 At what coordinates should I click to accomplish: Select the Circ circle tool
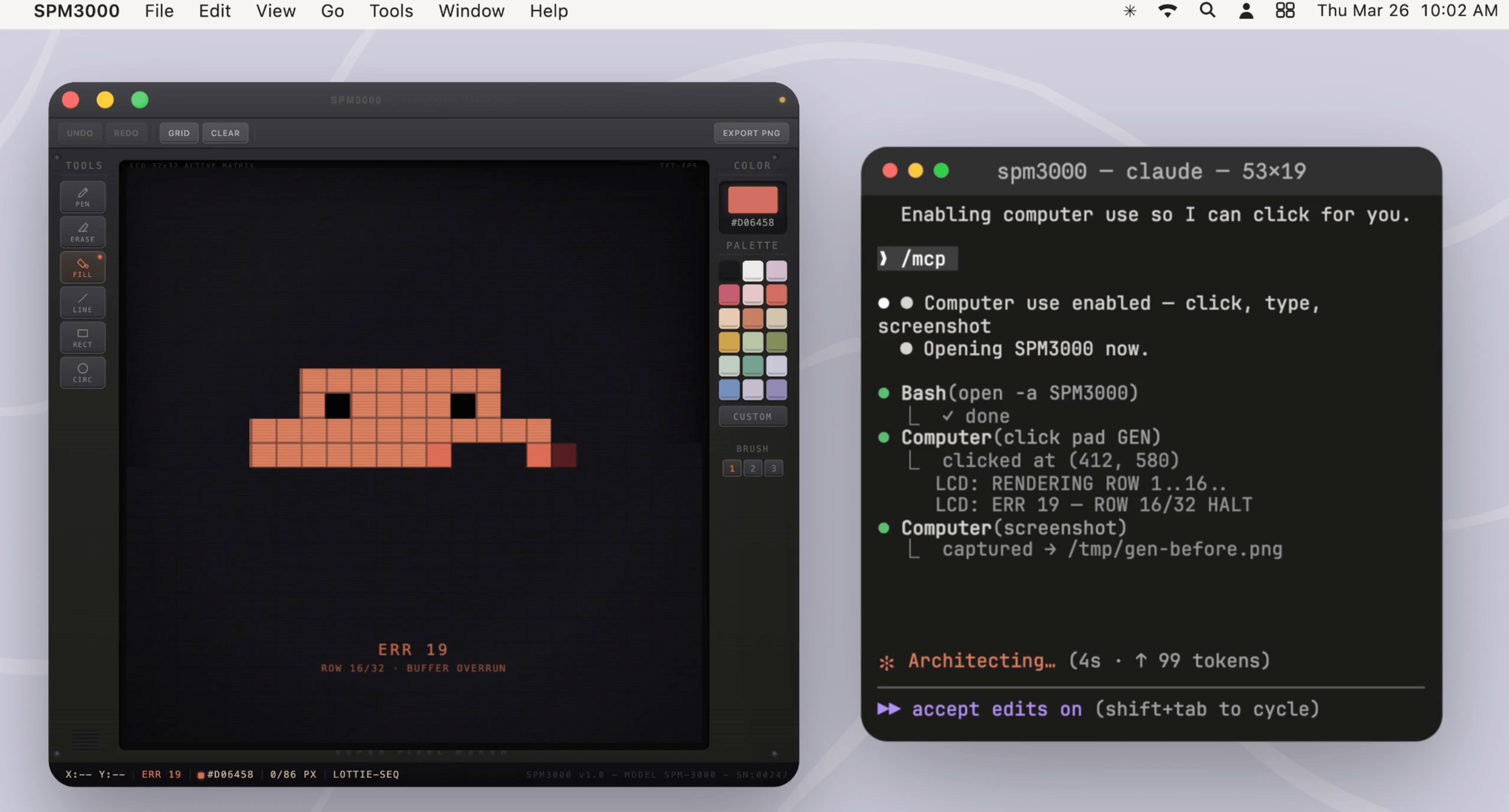(83, 372)
